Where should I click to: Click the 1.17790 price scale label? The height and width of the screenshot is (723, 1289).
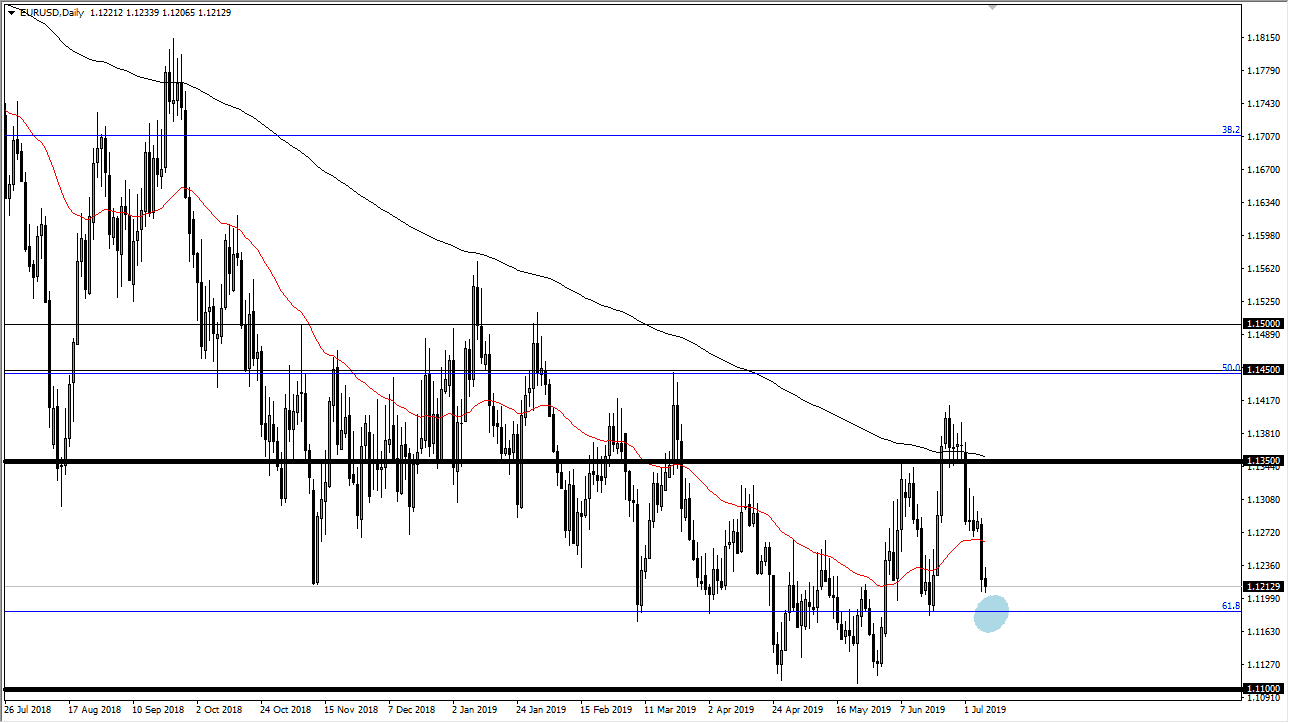coord(1265,71)
